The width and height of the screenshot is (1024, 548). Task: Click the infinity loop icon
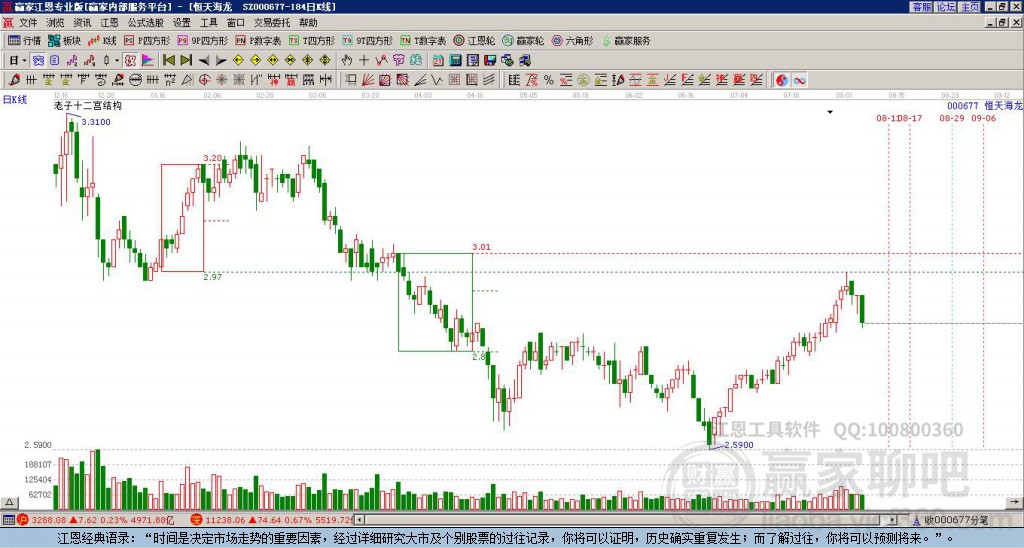coord(799,80)
